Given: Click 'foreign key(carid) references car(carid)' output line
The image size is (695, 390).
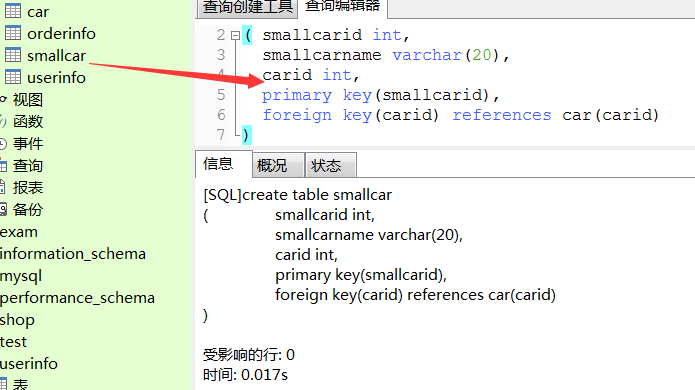Looking at the screenshot, I should (x=415, y=295).
